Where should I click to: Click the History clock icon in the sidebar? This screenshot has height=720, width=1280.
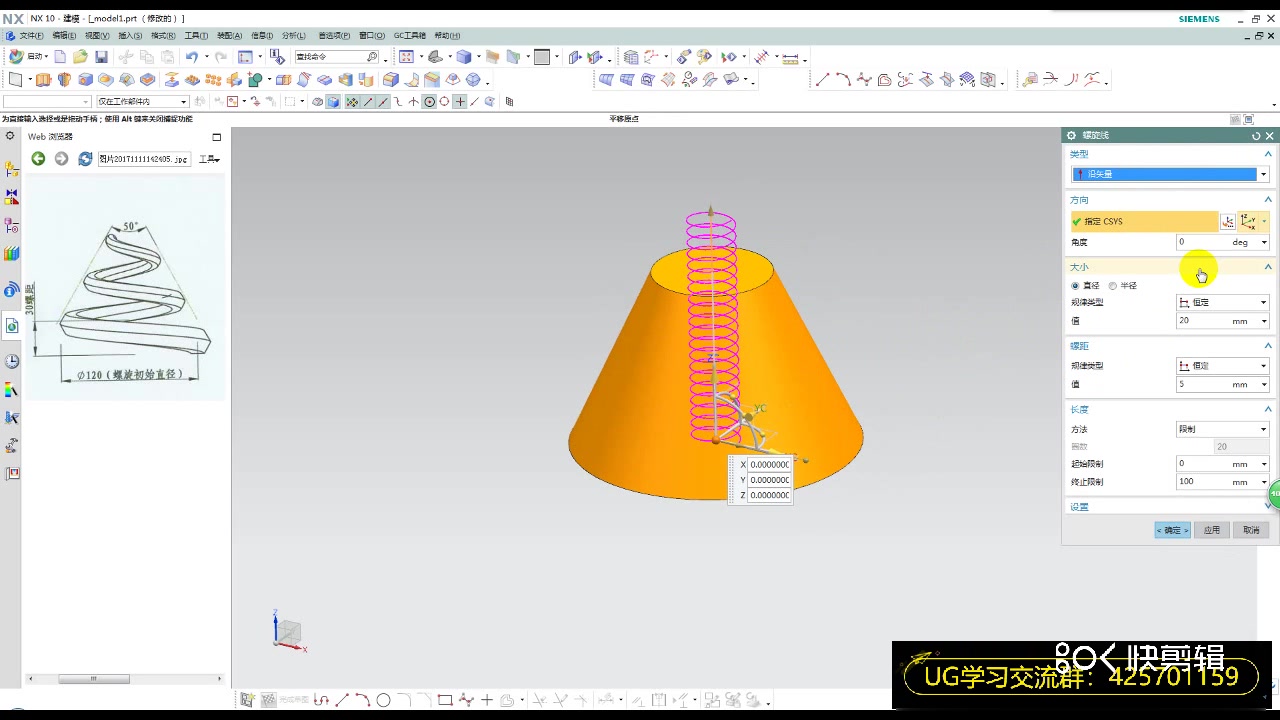coord(12,361)
